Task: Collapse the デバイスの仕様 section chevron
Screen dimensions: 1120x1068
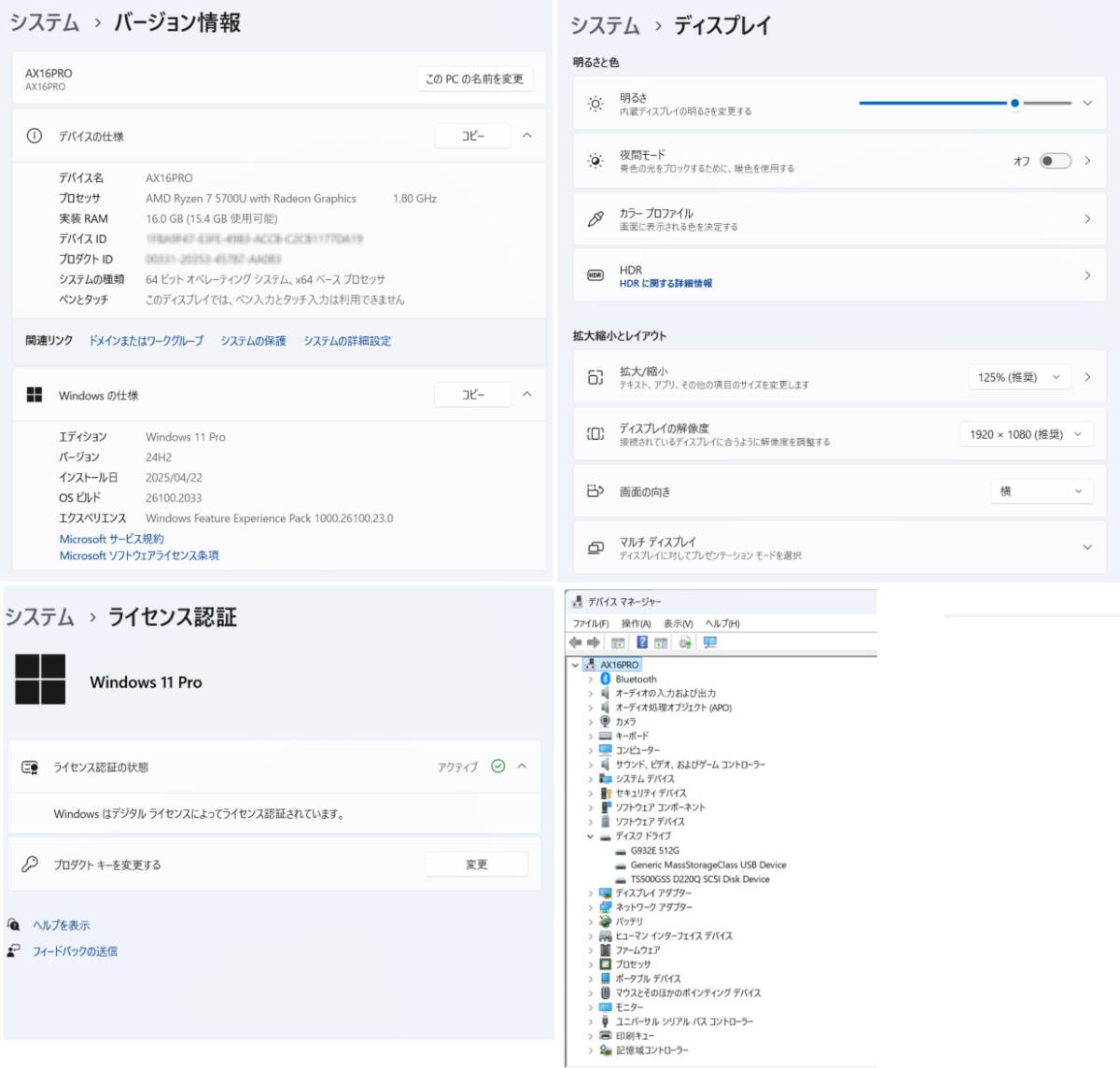Action: pos(527,135)
